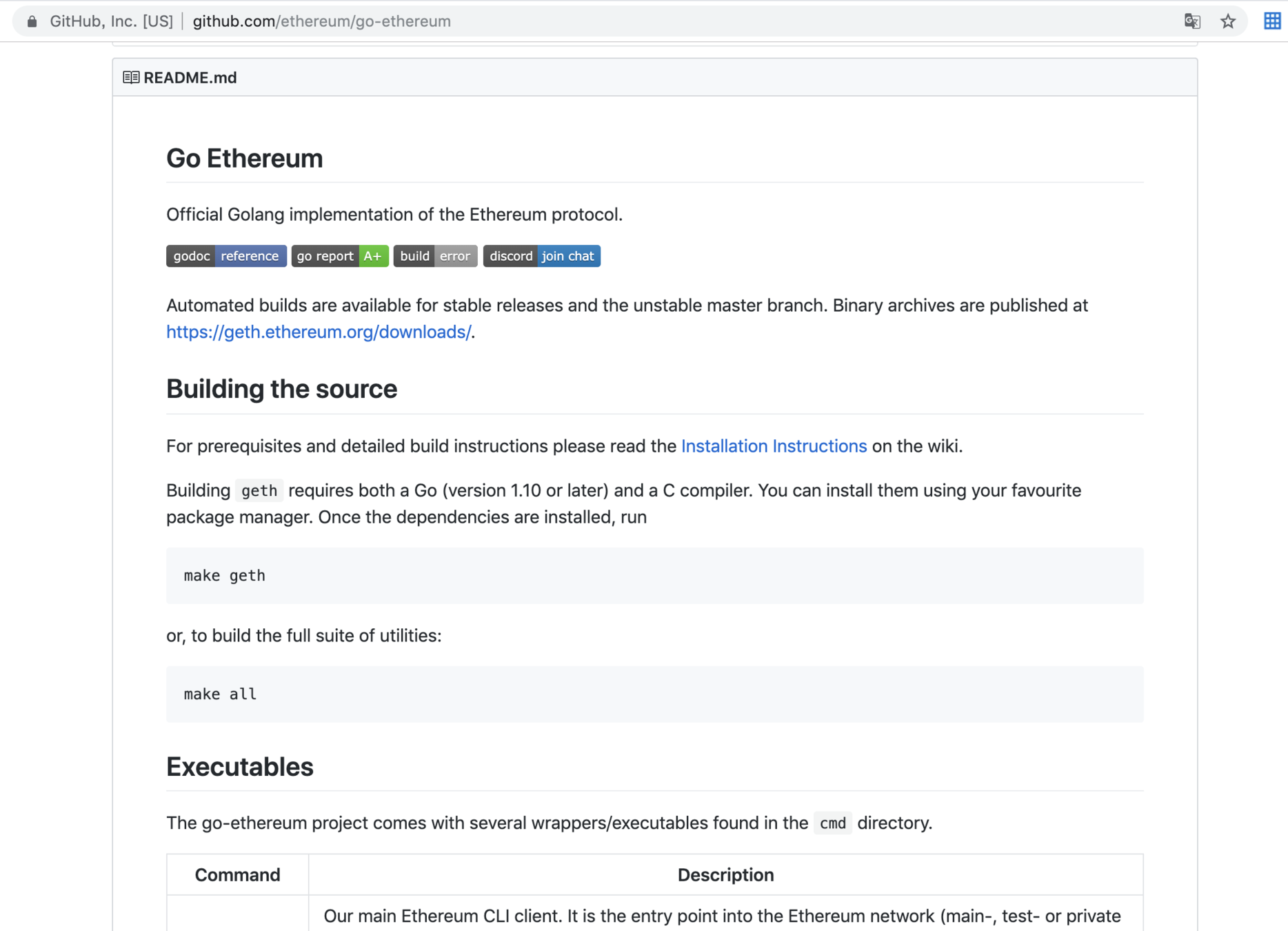Click the lock icon in address bar

click(x=32, y=21)
